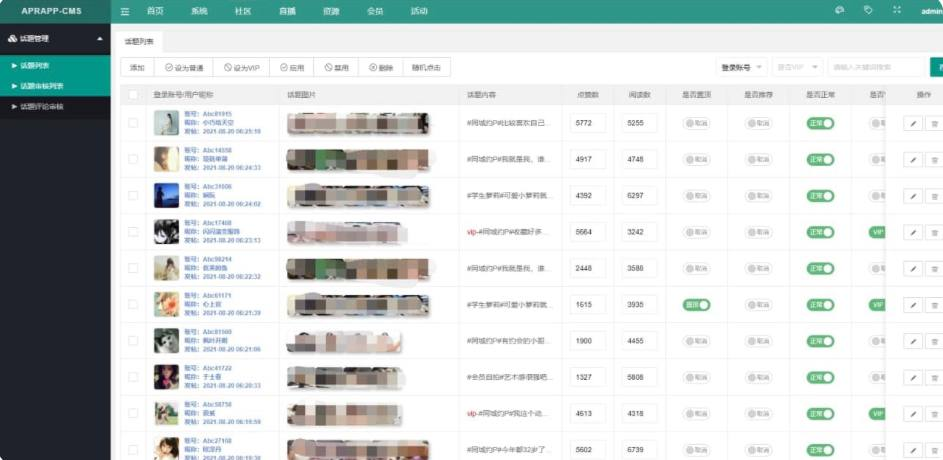
Task: Turn off the green 置顶 switch in 1615 row
Action: (696, 305)
